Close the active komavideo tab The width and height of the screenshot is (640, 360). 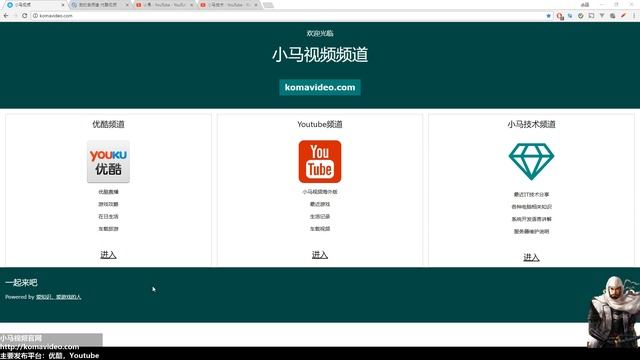63,5
